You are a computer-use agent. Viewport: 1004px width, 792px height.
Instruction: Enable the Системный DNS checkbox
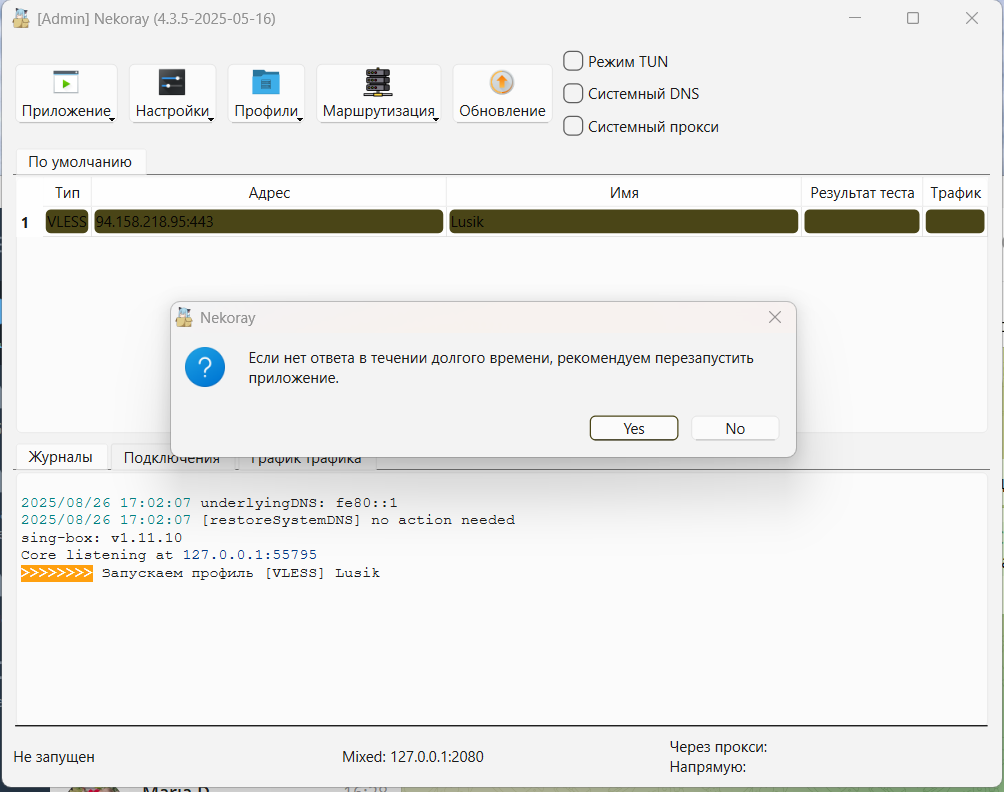tap(573, 93)
